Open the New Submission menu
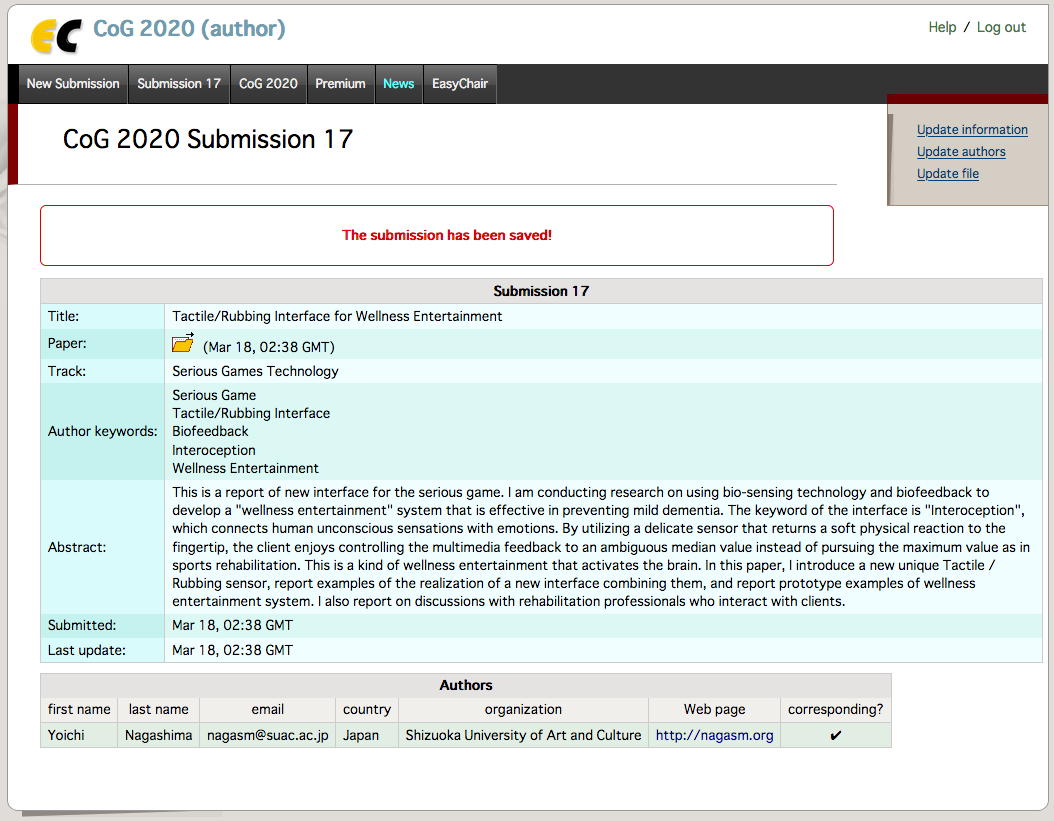The height and width of the screenshot is (821, 1054). coord(73,84)
